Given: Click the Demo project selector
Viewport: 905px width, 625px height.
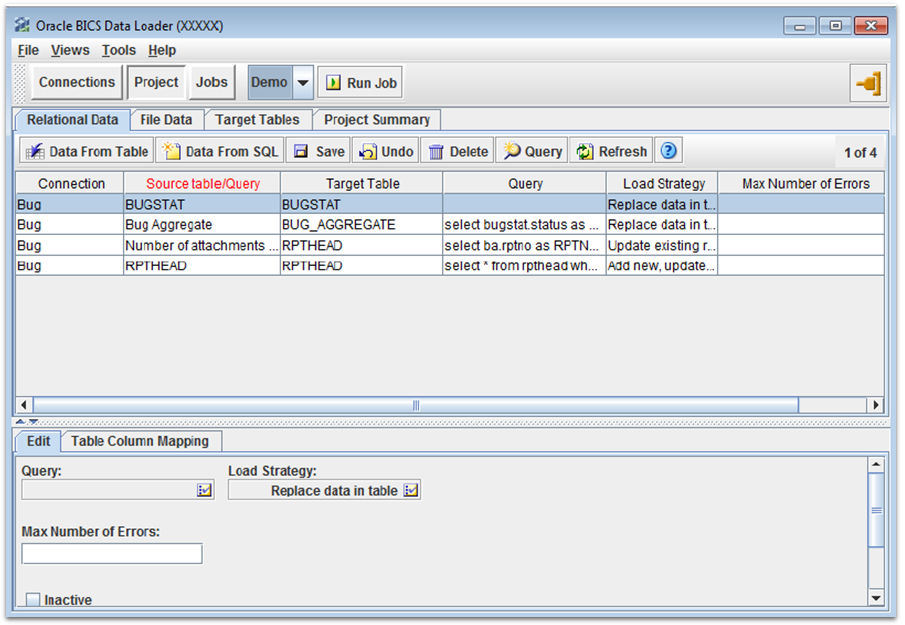Looking at the screenshot, I should pos(270,83).
